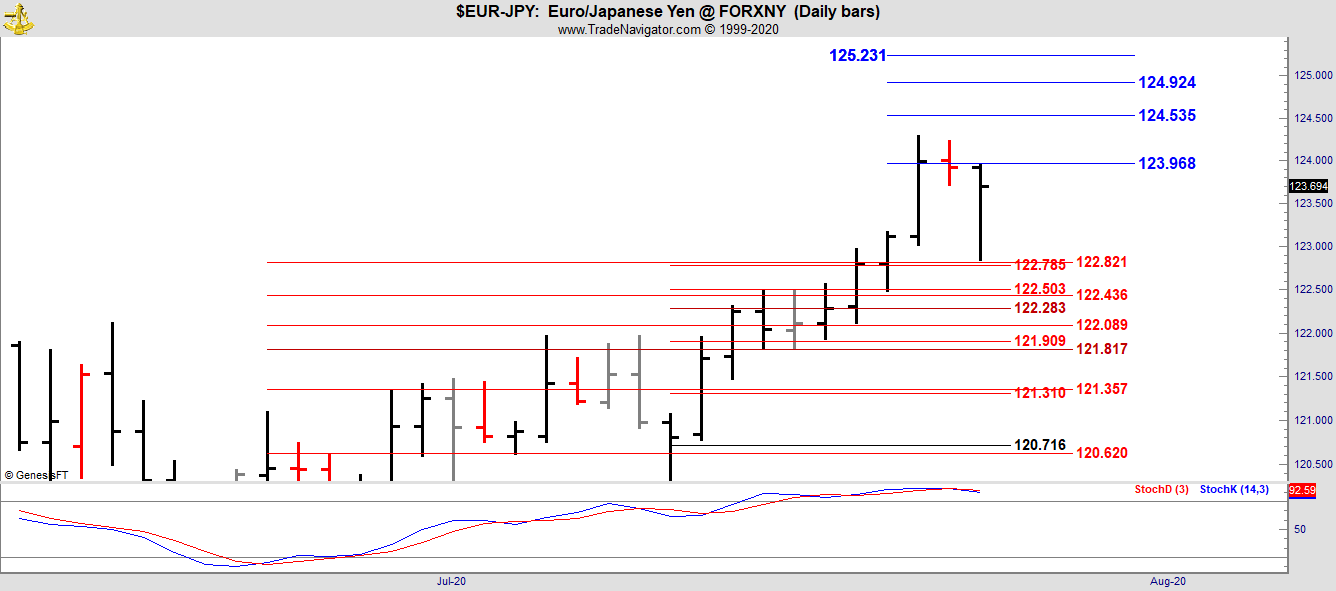
Task: Select the 125.231 blue resistance level label
Action: [857, 56]
